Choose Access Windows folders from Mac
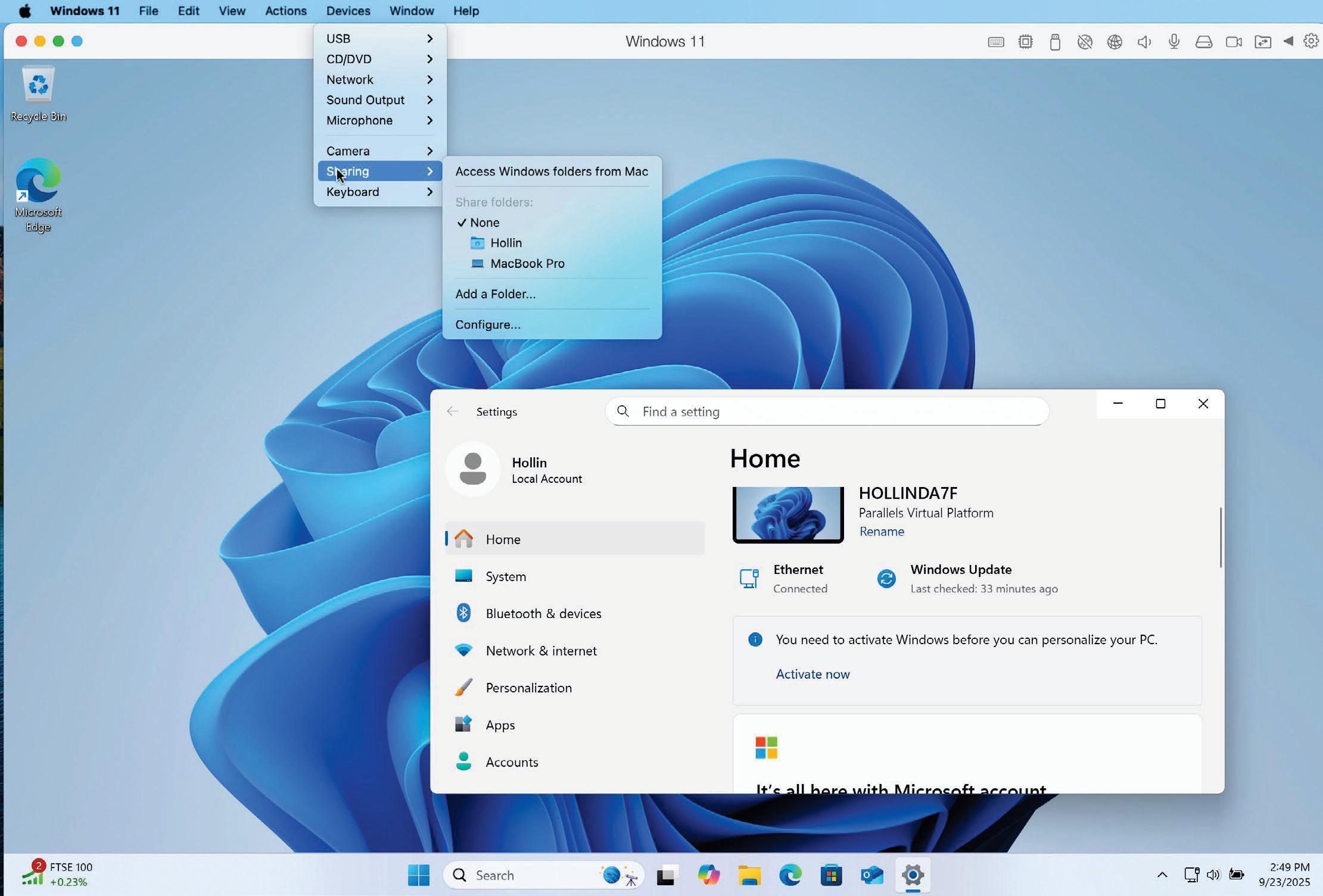The height and width of the screenshot is (896, 1323). [552, 171]
